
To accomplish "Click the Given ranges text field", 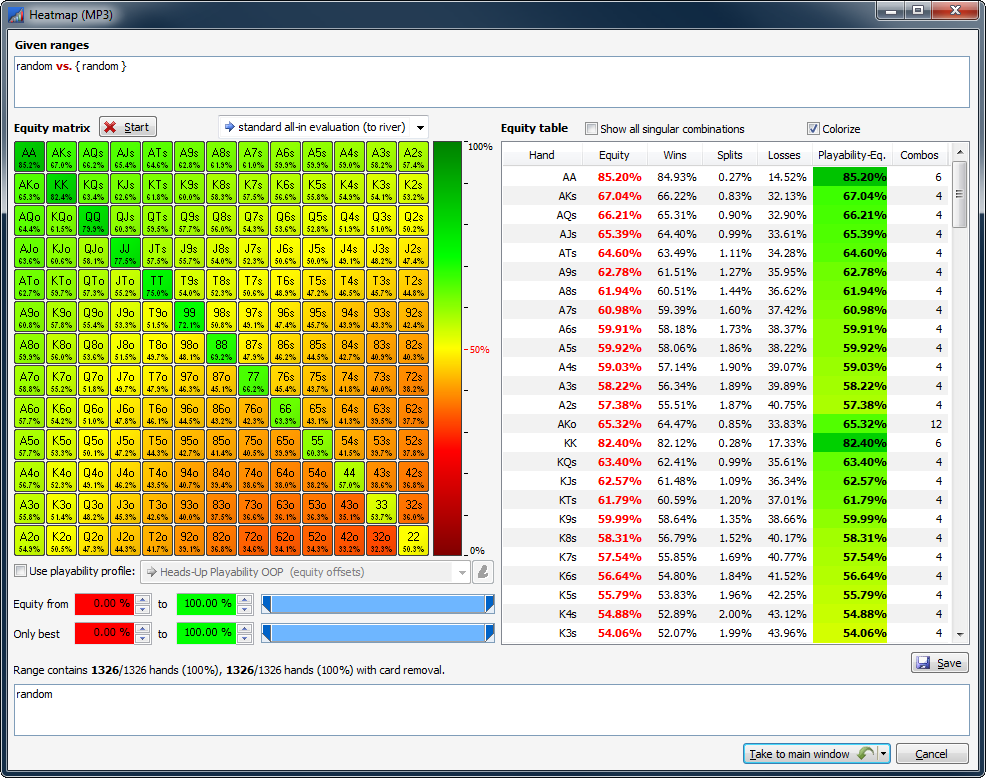I will click(492, 82).
